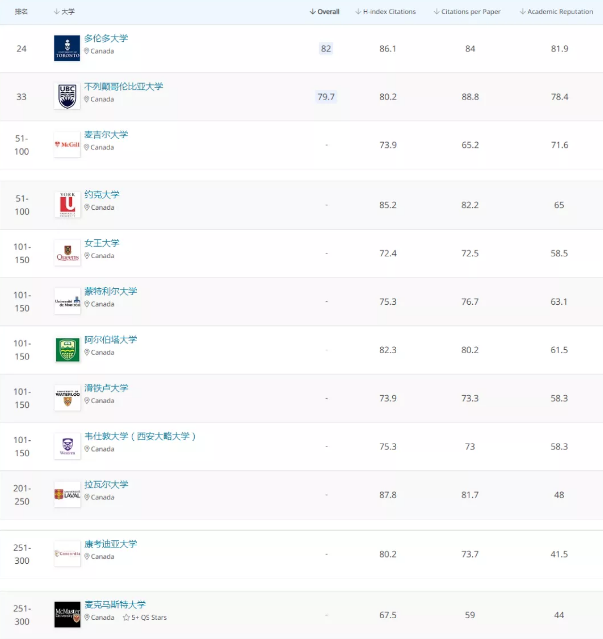
Task: Select the McGill University logo
Action: click(67, 144)
